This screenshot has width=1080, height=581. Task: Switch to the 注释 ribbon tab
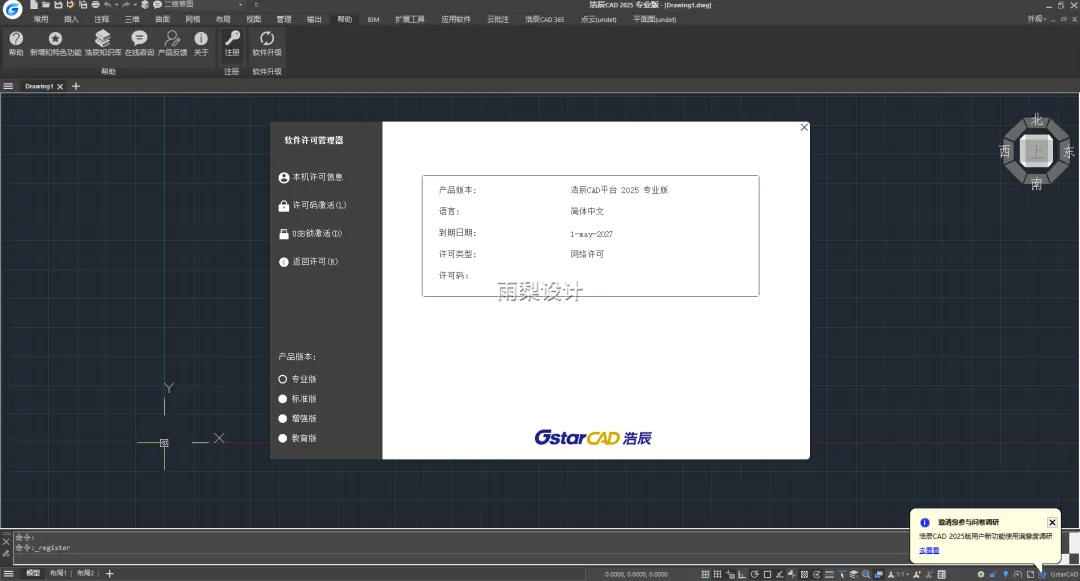click(101, 19)
